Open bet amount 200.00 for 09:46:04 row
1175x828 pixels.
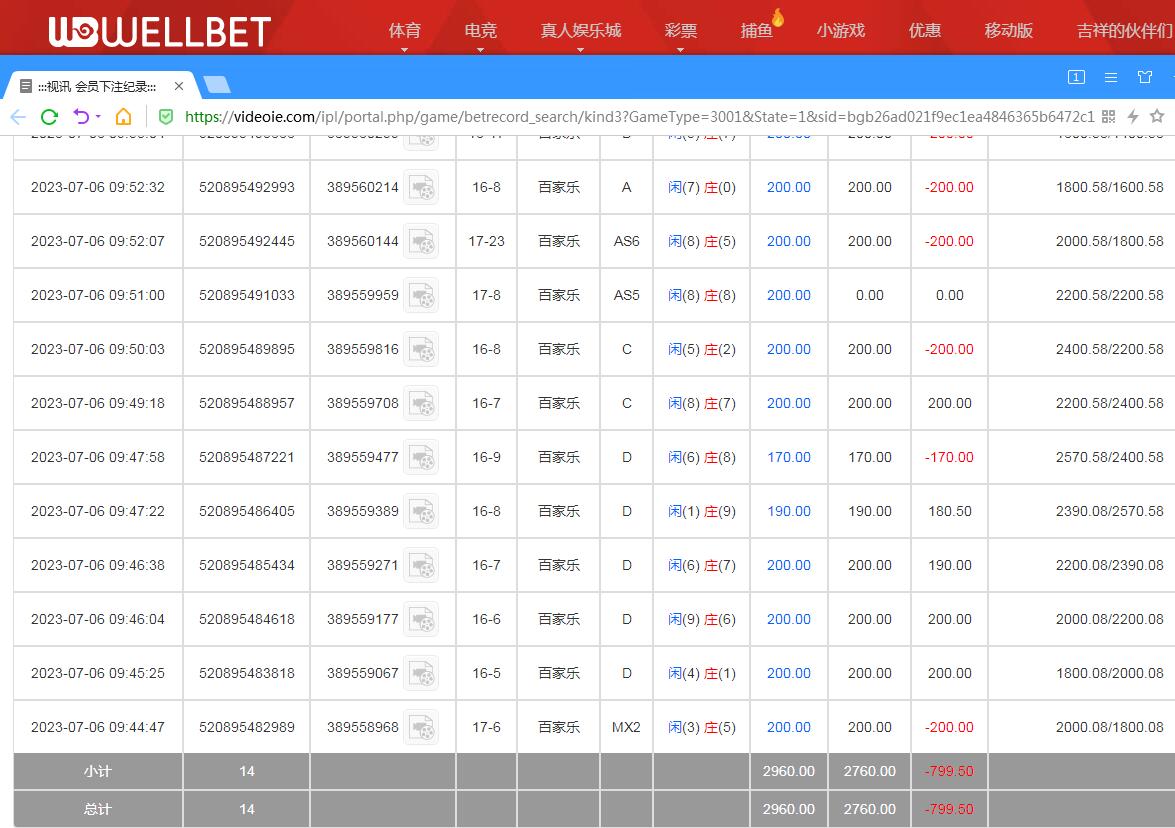(x=788, y=619)
